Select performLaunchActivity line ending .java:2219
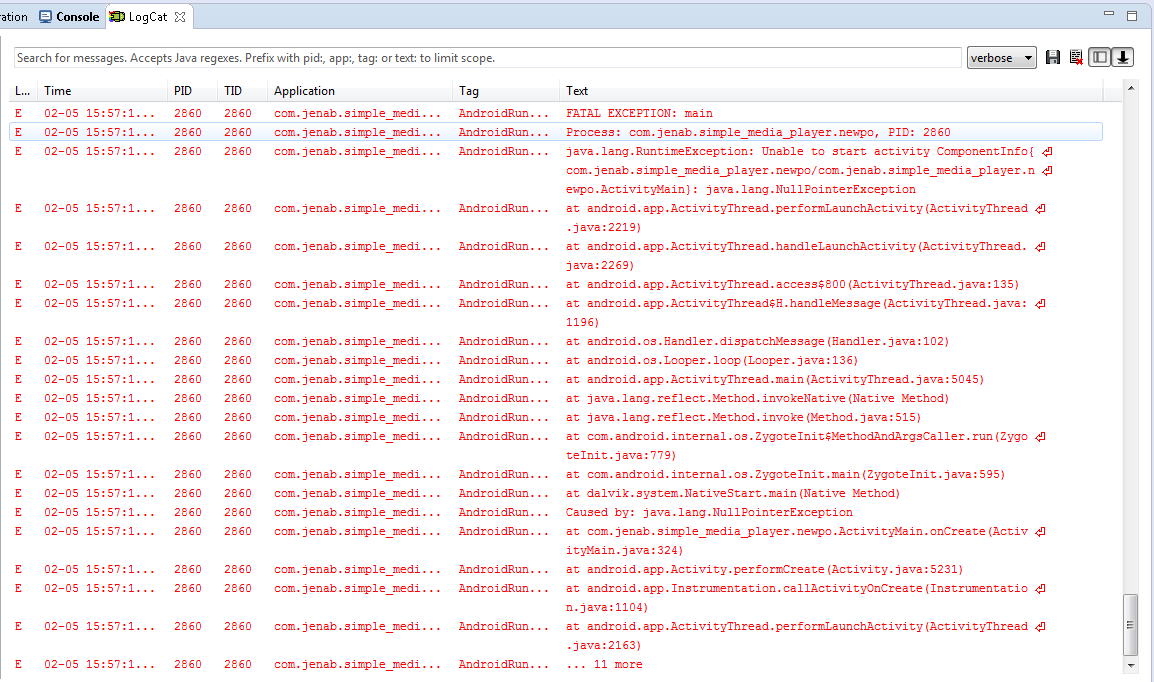The image size is (1154, 682). coord(556,218)
